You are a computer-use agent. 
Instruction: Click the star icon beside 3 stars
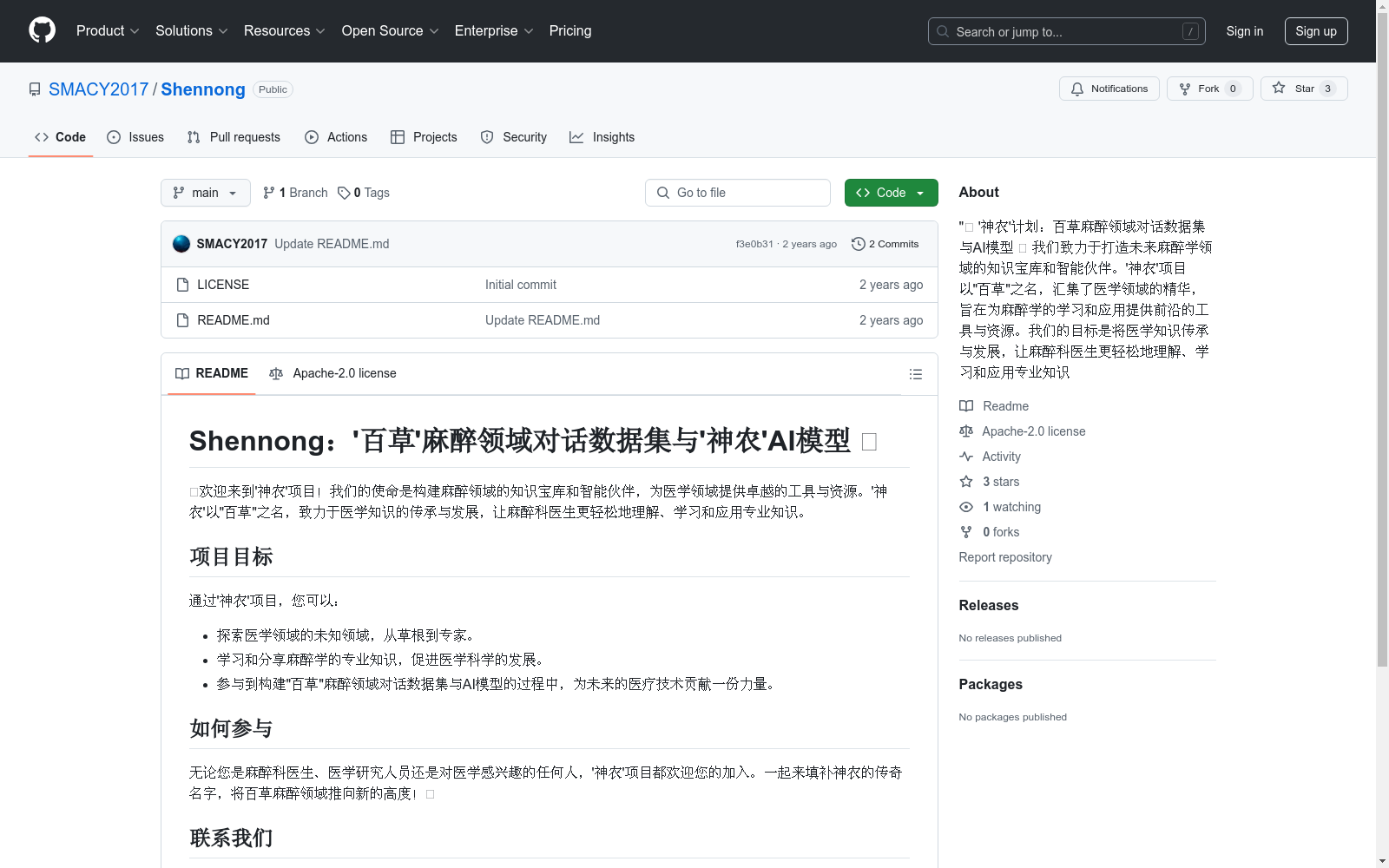(x=966, y=482)
